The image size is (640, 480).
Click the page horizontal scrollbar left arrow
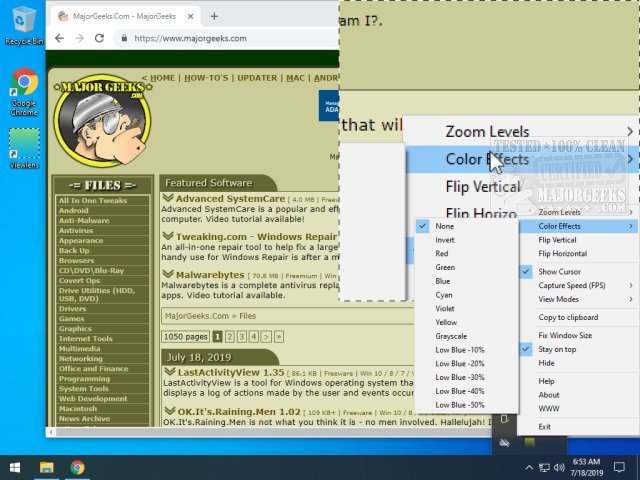coord(51,432)
